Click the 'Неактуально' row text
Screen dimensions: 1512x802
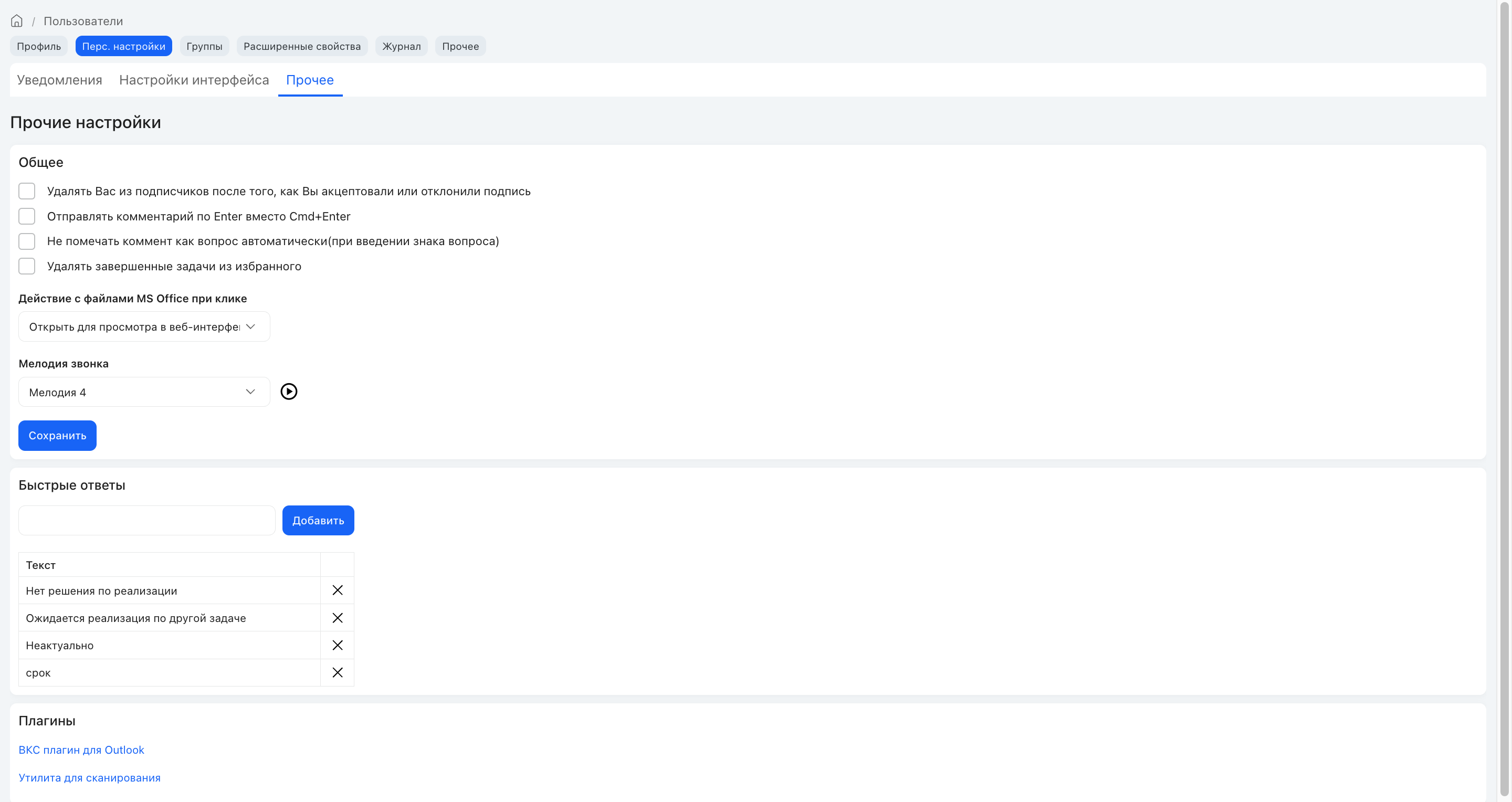click(x=60, y=646)
